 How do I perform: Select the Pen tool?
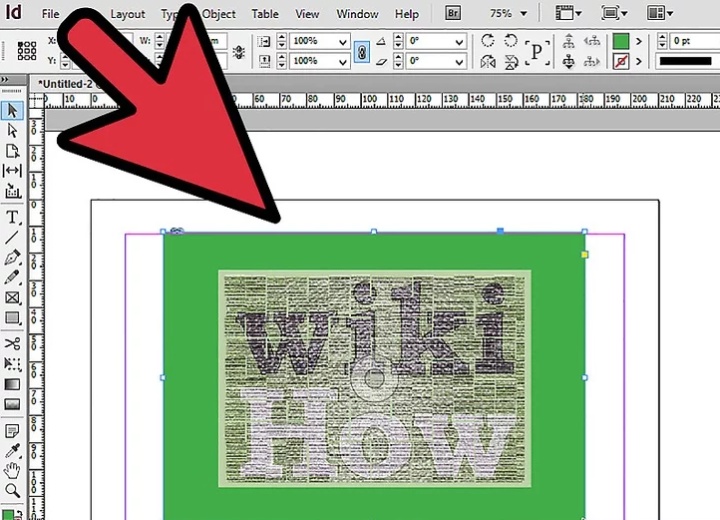tap(12, 257)
